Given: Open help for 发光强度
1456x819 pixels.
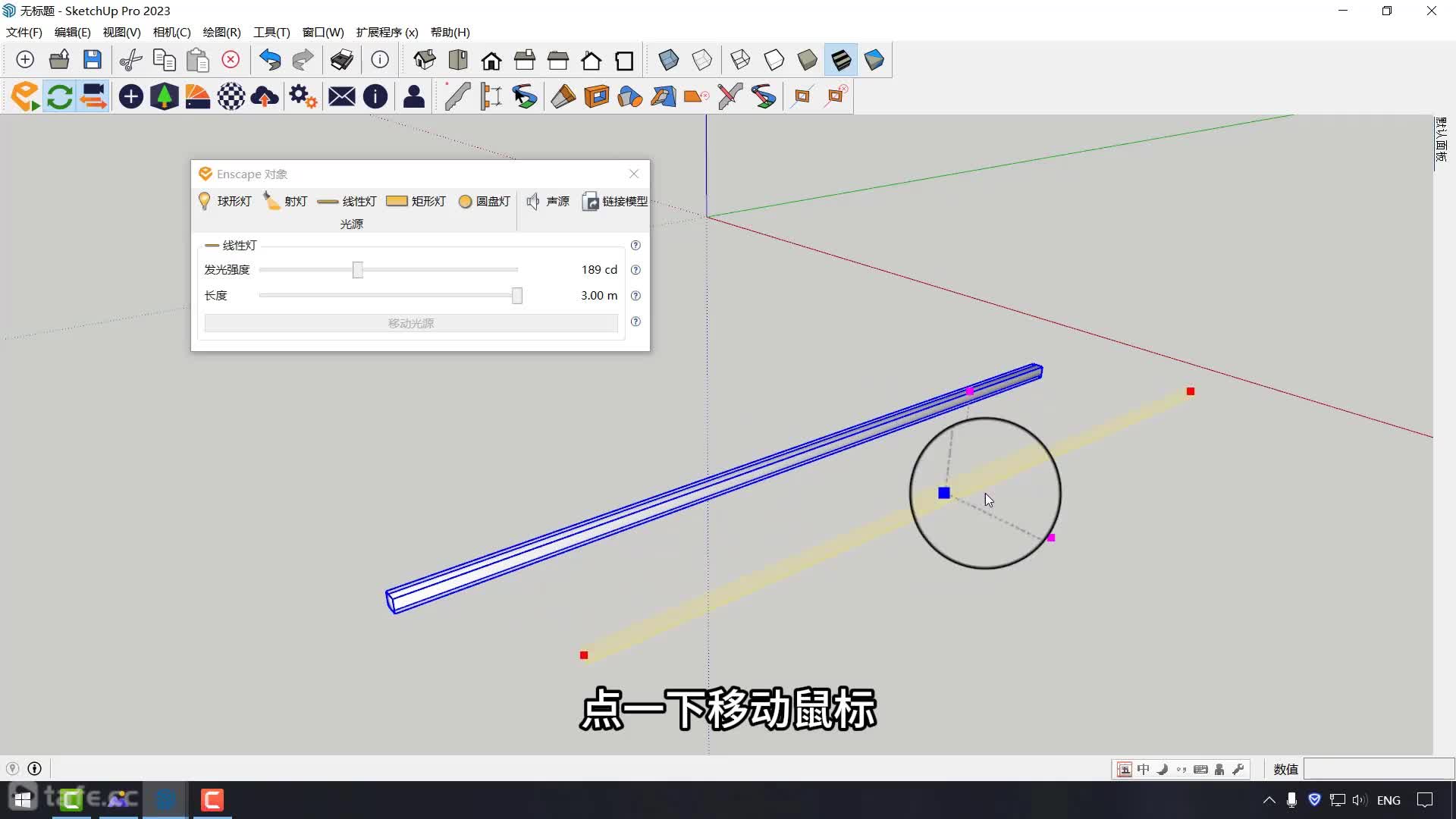Looking at the screenshot, I should pyautogui.click(x=635, y=270).
